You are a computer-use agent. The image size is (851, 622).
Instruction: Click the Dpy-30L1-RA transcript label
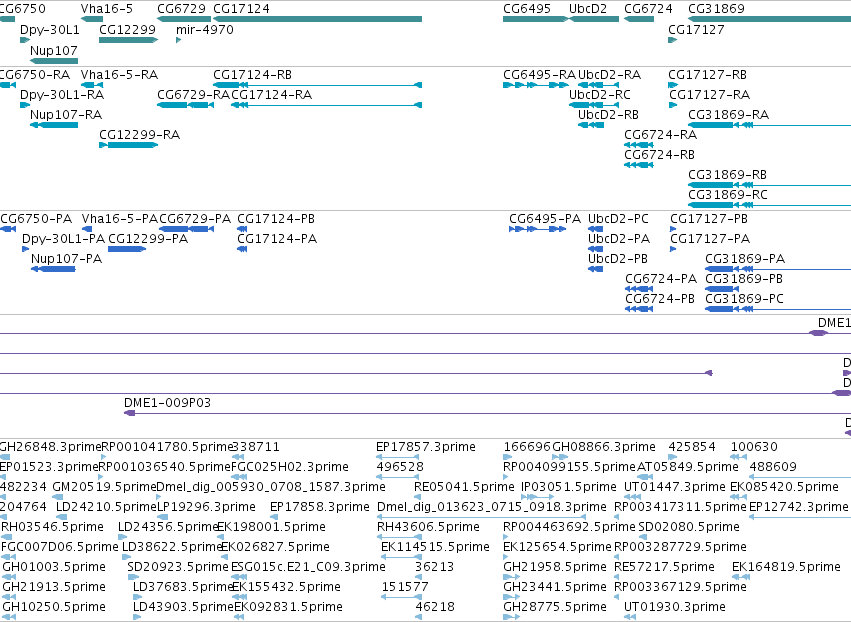62,95
